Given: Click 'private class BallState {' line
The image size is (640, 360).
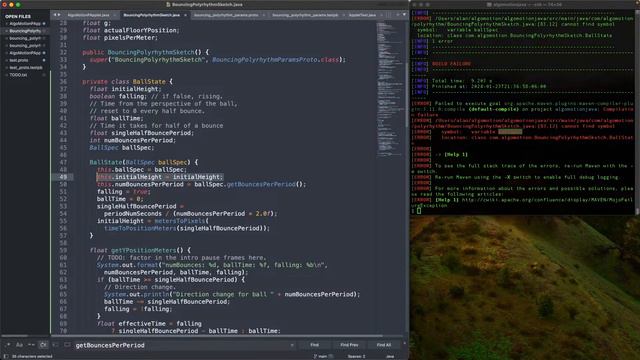Looking at the screenshot, I should 127,82.
